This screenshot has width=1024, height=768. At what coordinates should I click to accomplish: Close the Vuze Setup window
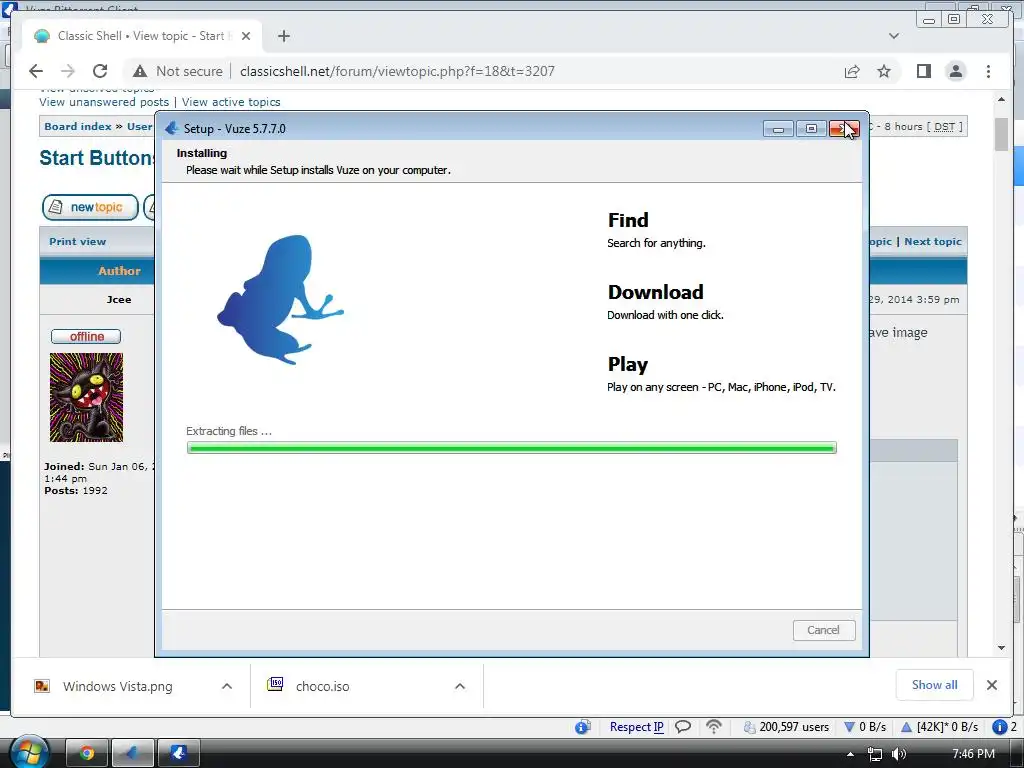[844, 129]
